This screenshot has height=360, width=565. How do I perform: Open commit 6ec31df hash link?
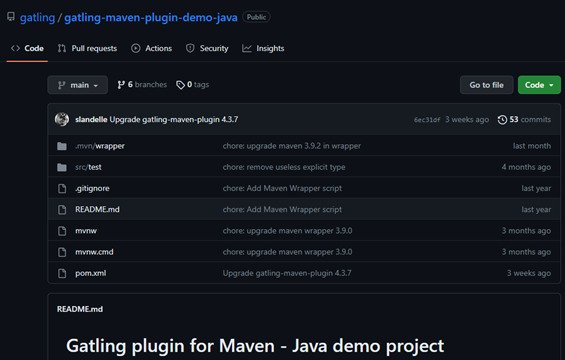tap(427, 120)
